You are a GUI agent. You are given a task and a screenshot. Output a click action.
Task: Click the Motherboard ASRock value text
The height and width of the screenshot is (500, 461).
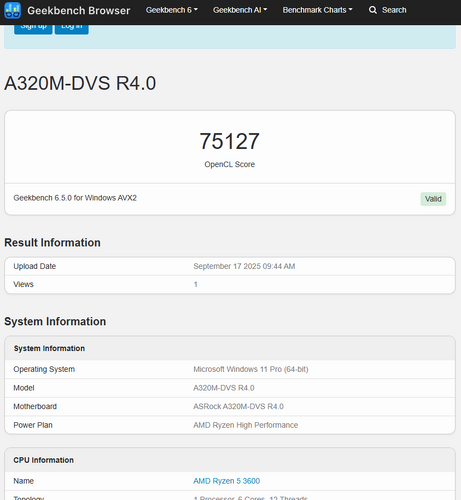coord(239,407)
